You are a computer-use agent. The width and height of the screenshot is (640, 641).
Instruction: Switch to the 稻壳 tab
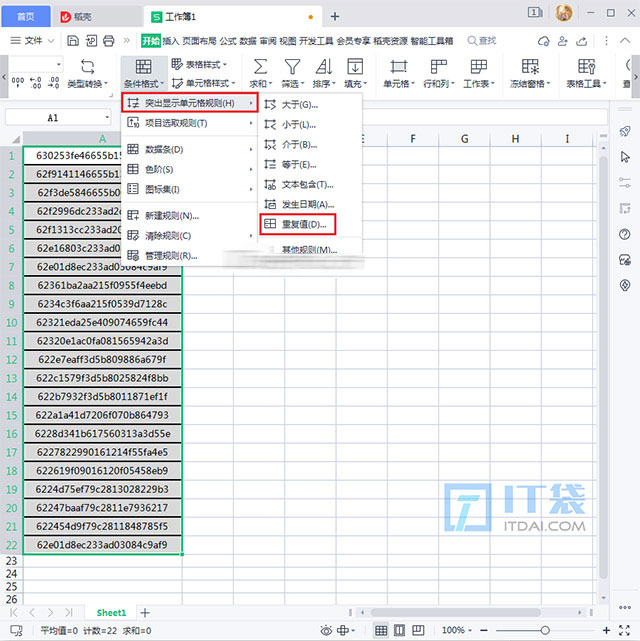click(x=96, y=16)
